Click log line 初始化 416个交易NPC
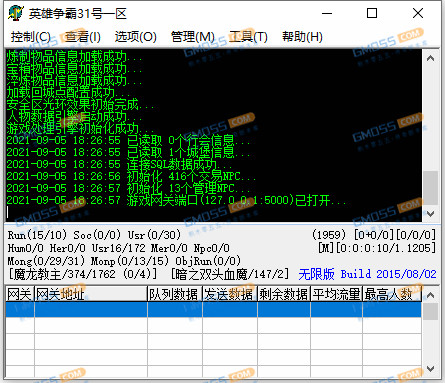Screen dimensions: 445x383 coord(131,176)
